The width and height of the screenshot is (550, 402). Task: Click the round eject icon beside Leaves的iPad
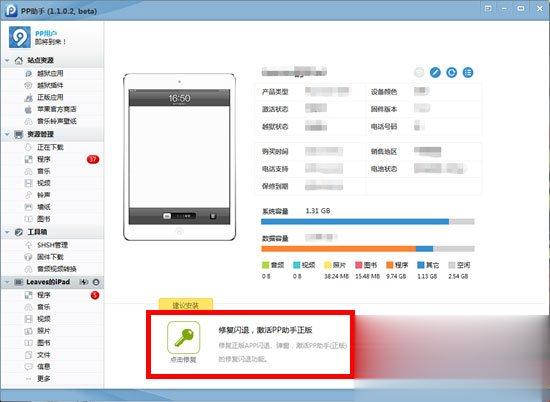click(96, 282)
